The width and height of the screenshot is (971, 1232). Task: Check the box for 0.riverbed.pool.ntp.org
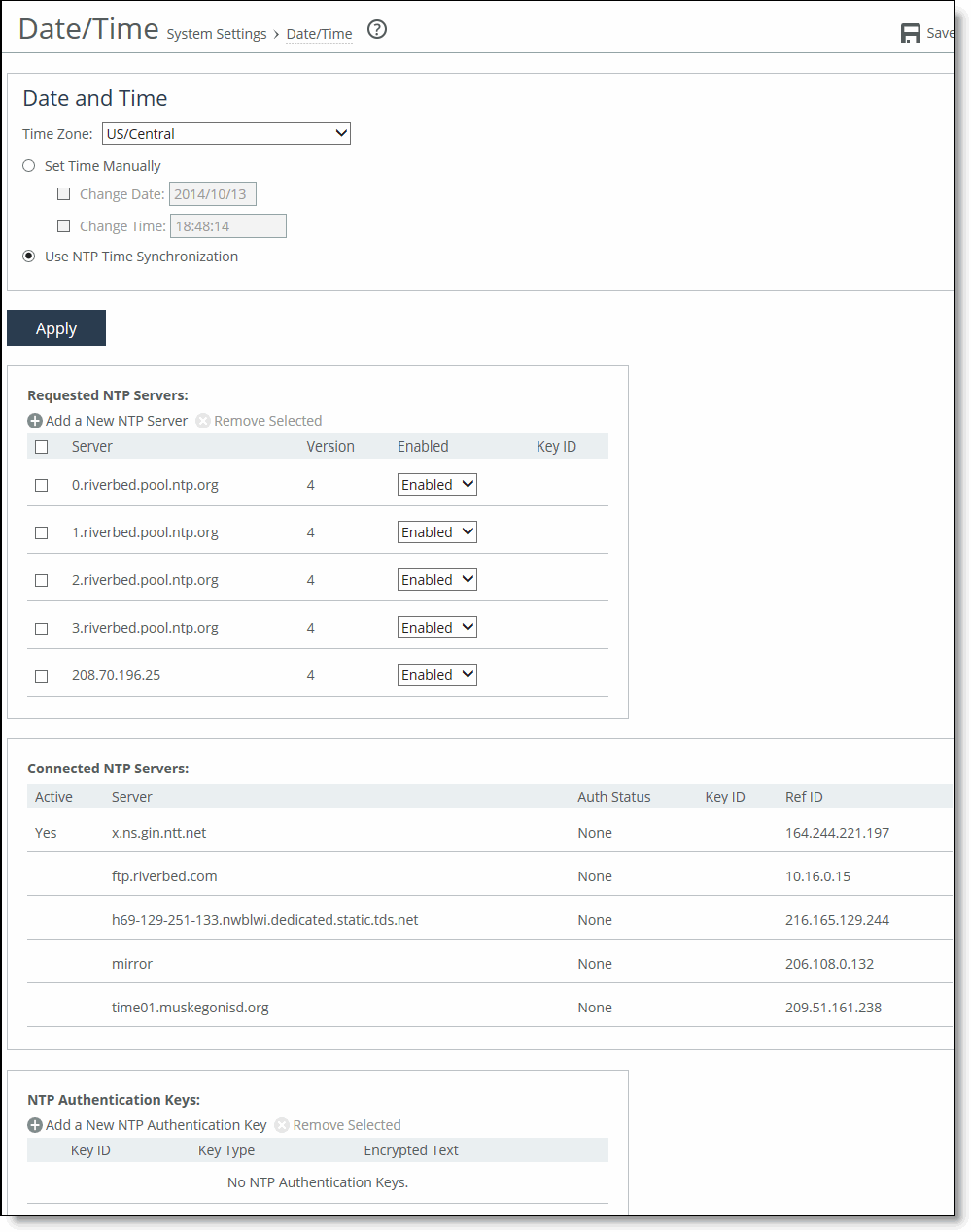[x=41, y=484]
